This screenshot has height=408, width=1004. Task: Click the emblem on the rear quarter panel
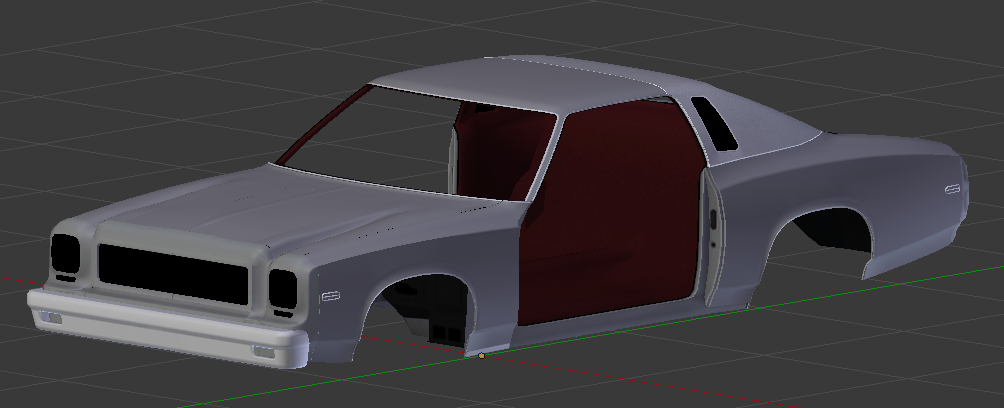pyautogui.click(x=952, y=189)
